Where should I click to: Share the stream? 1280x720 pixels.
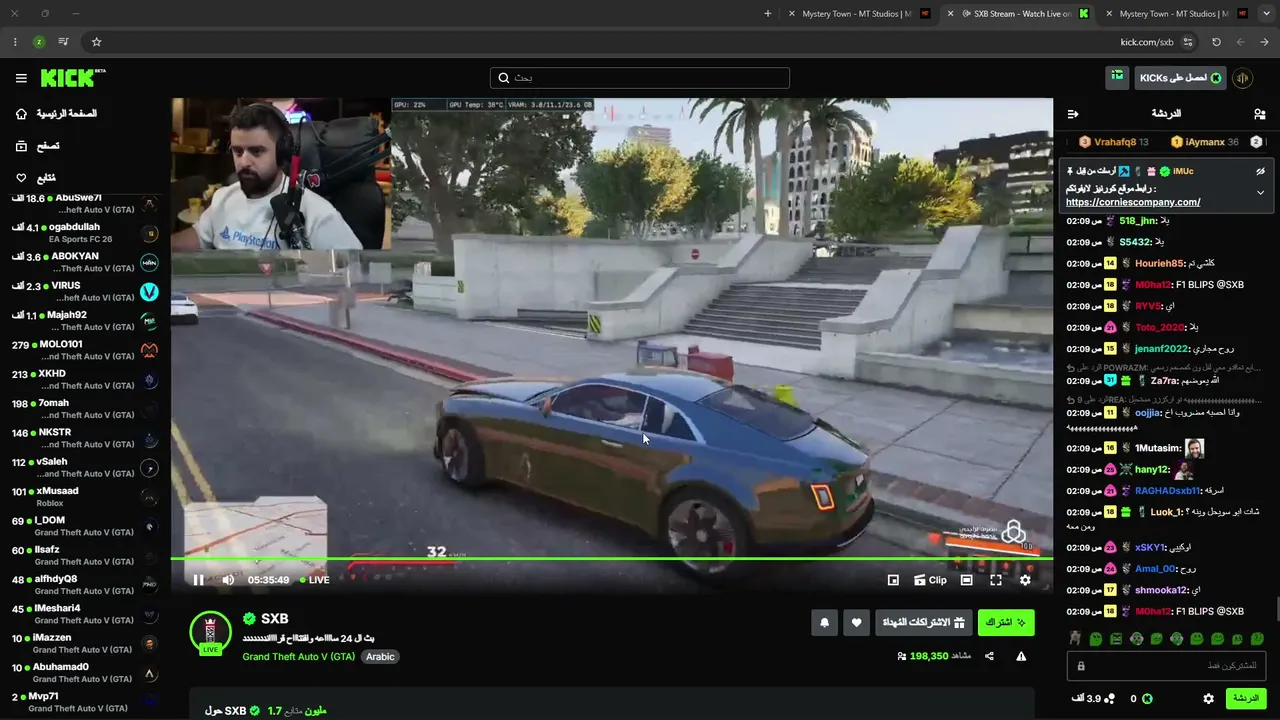click(x=989, y=656)
